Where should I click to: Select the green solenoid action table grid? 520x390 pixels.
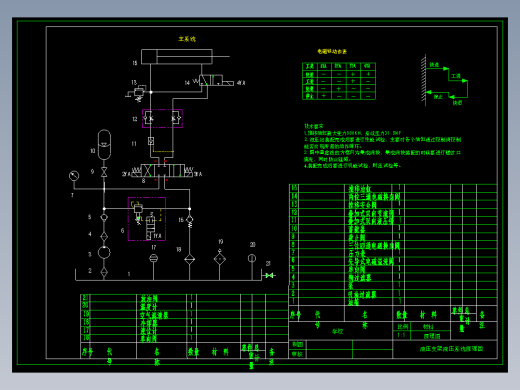point(339,81)
